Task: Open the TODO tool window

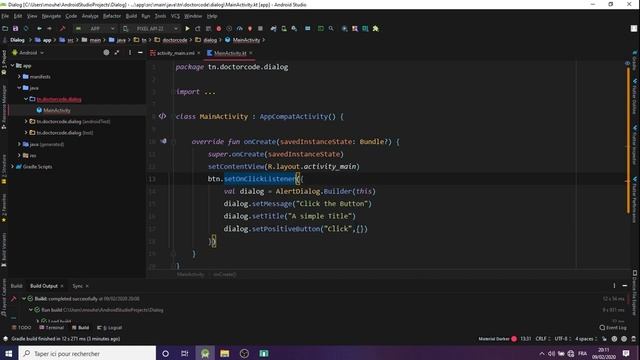Action: [22, 328]
